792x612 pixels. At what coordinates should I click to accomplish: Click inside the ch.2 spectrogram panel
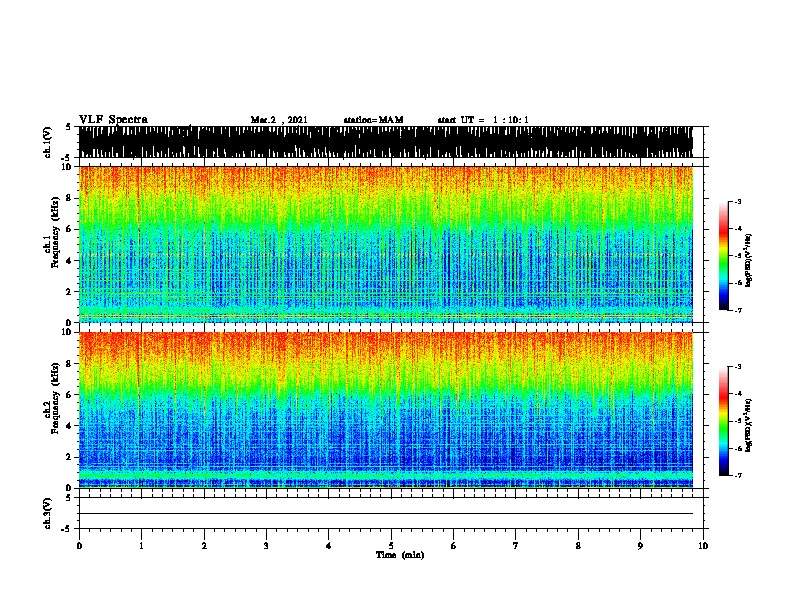(x=386, y=410)
